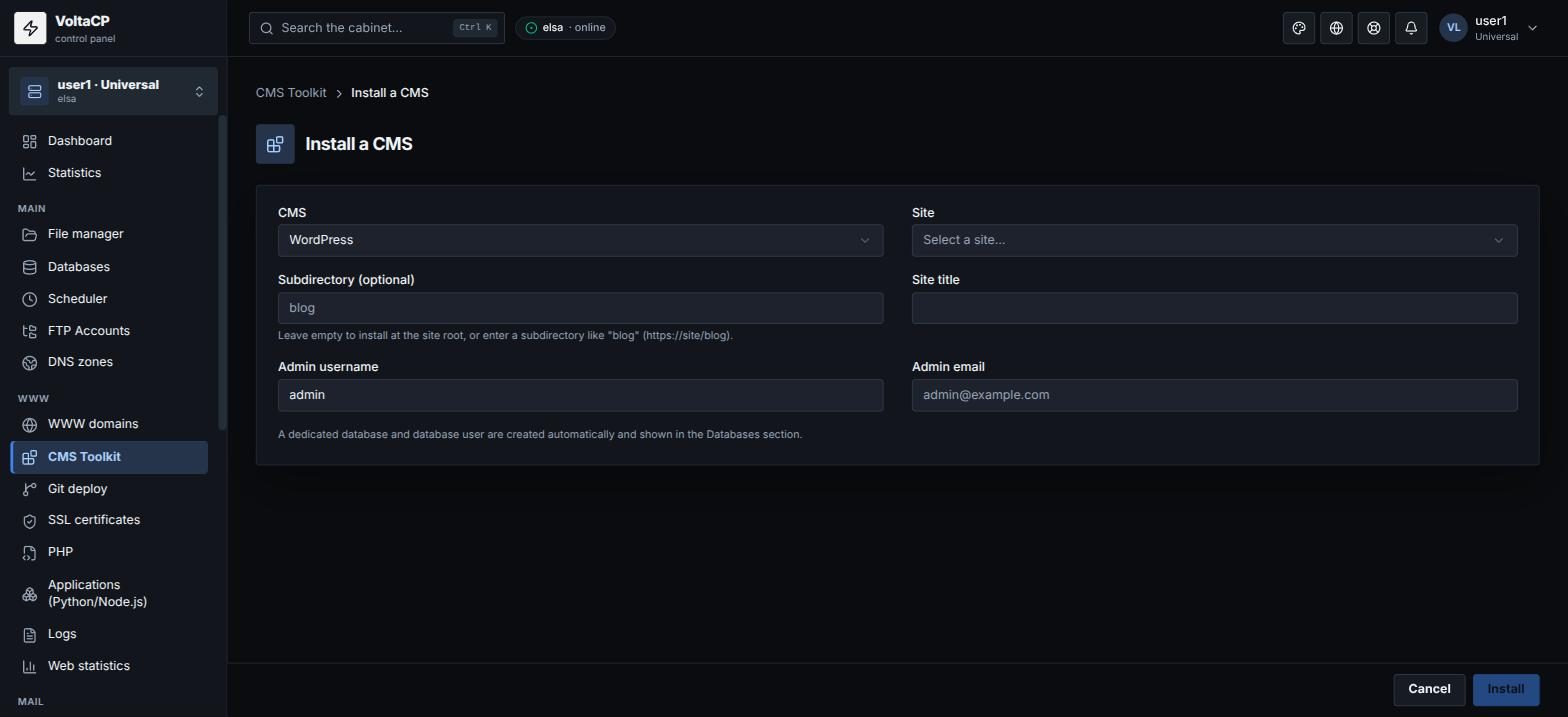The image size is (1568, 717).
Task: Focus the Search the cabinet field
Action: pyautogui.click(x=377, y=28)
